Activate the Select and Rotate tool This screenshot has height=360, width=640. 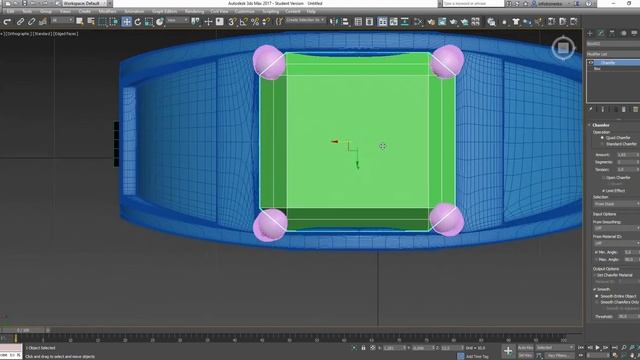tap(138, 22)
